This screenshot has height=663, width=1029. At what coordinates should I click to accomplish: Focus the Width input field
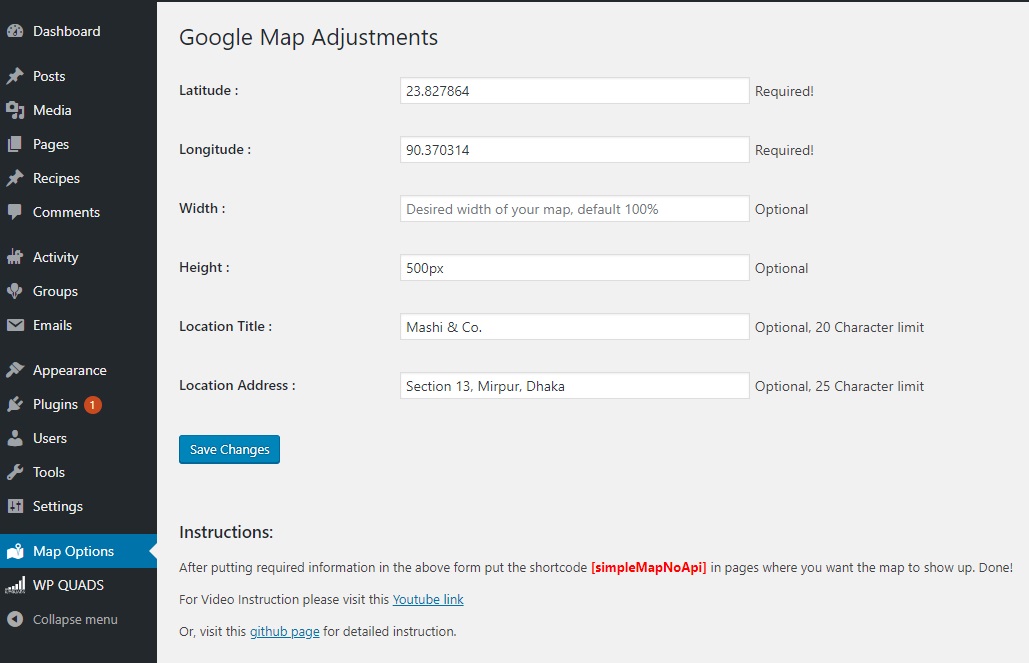(x=574, y=209)
